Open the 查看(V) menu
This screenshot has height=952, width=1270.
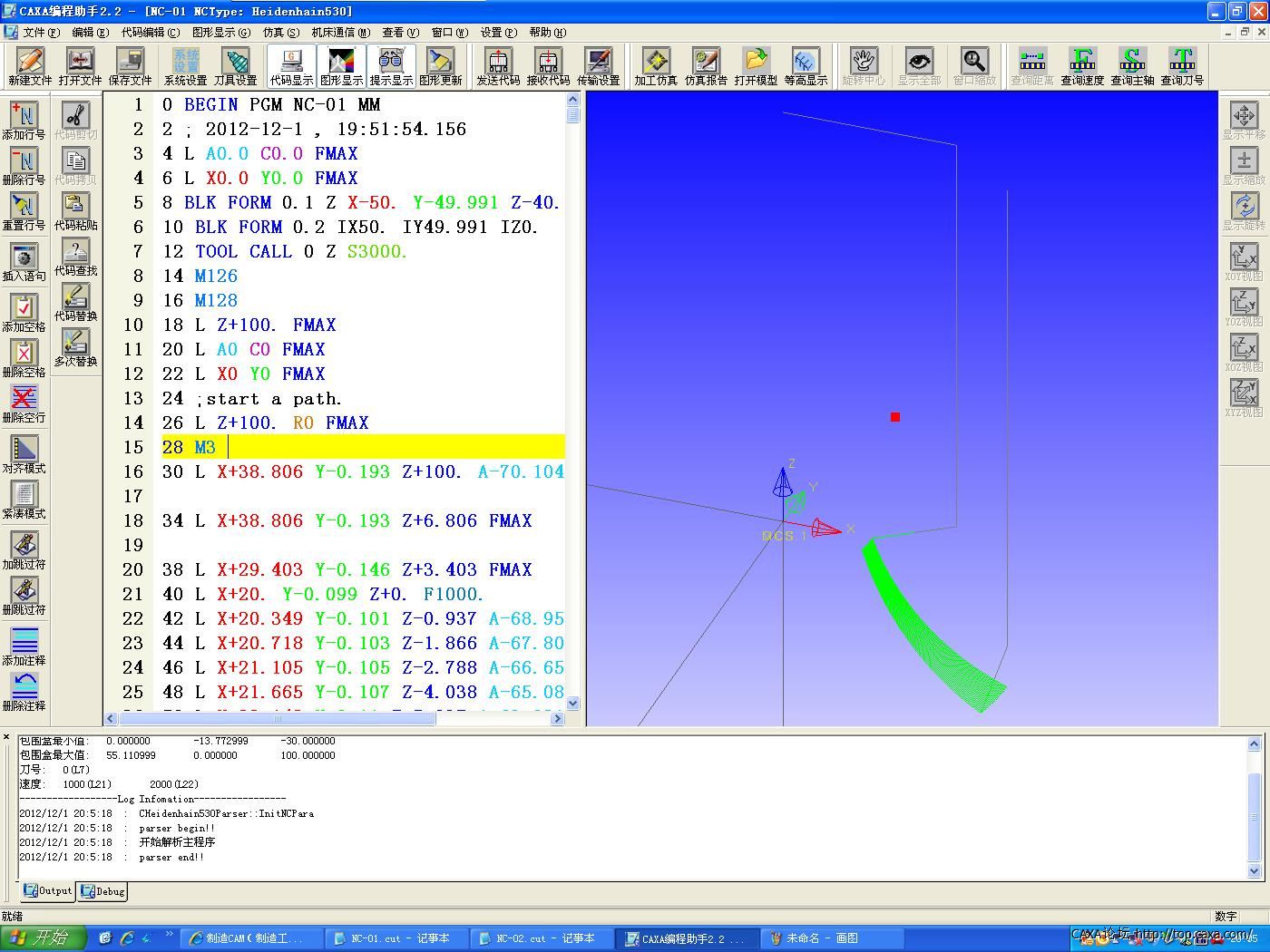400,32
